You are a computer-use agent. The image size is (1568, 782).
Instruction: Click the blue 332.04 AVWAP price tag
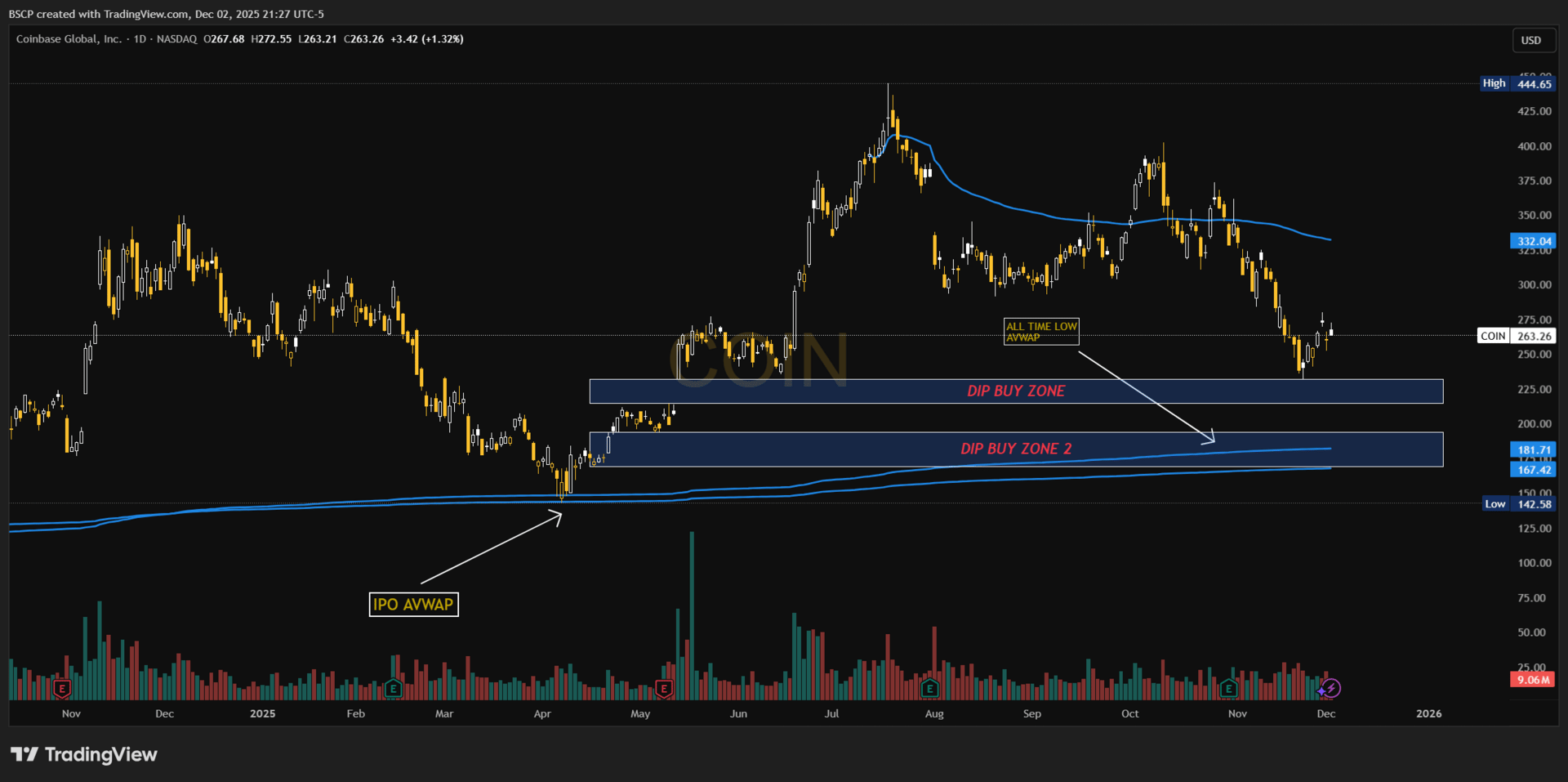1533,241
